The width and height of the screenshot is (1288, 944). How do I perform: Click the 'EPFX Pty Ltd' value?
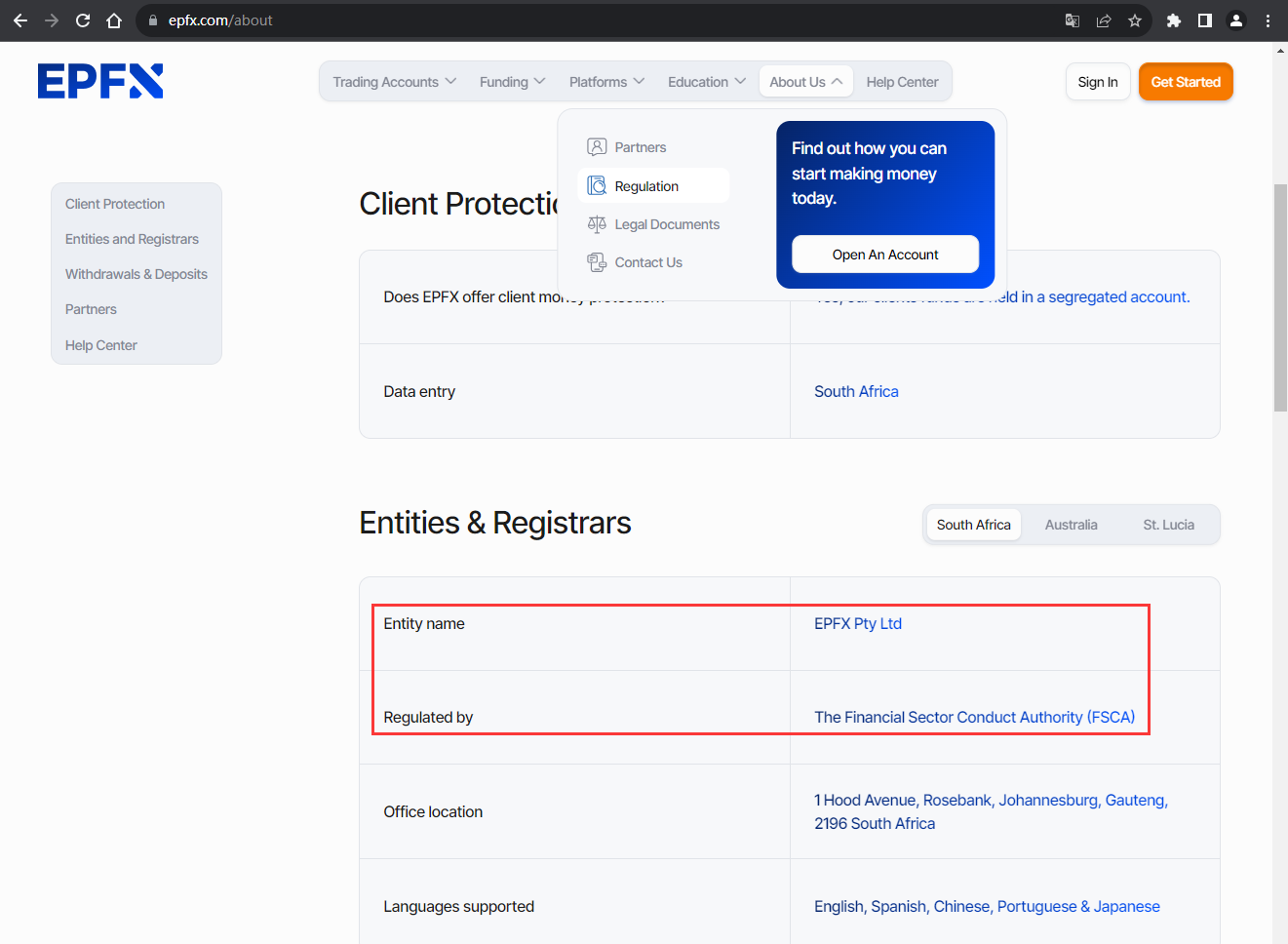(x=858, y=624)
